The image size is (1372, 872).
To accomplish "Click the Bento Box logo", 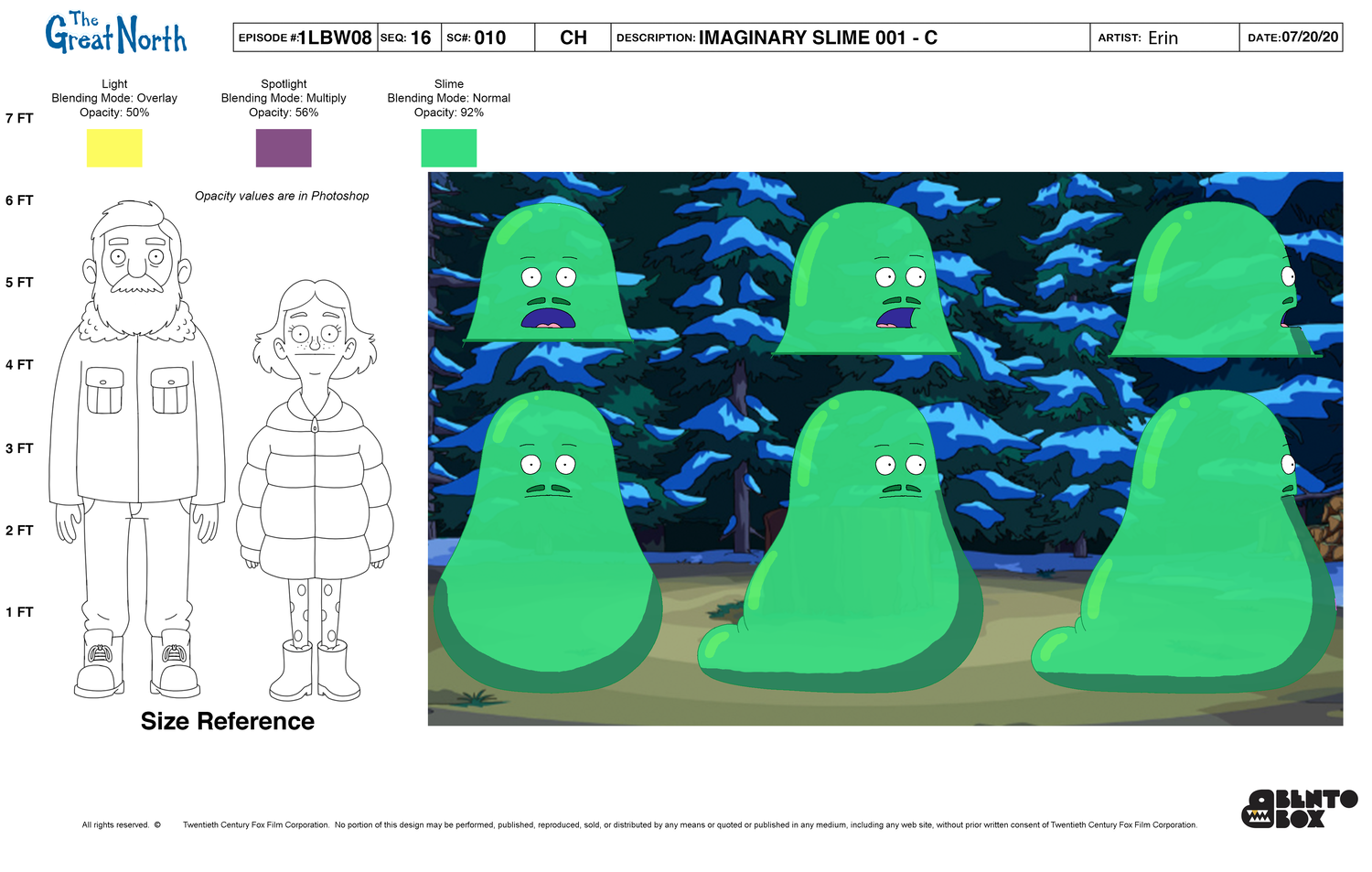I will pyautogui.click(x=1299, y=809).
